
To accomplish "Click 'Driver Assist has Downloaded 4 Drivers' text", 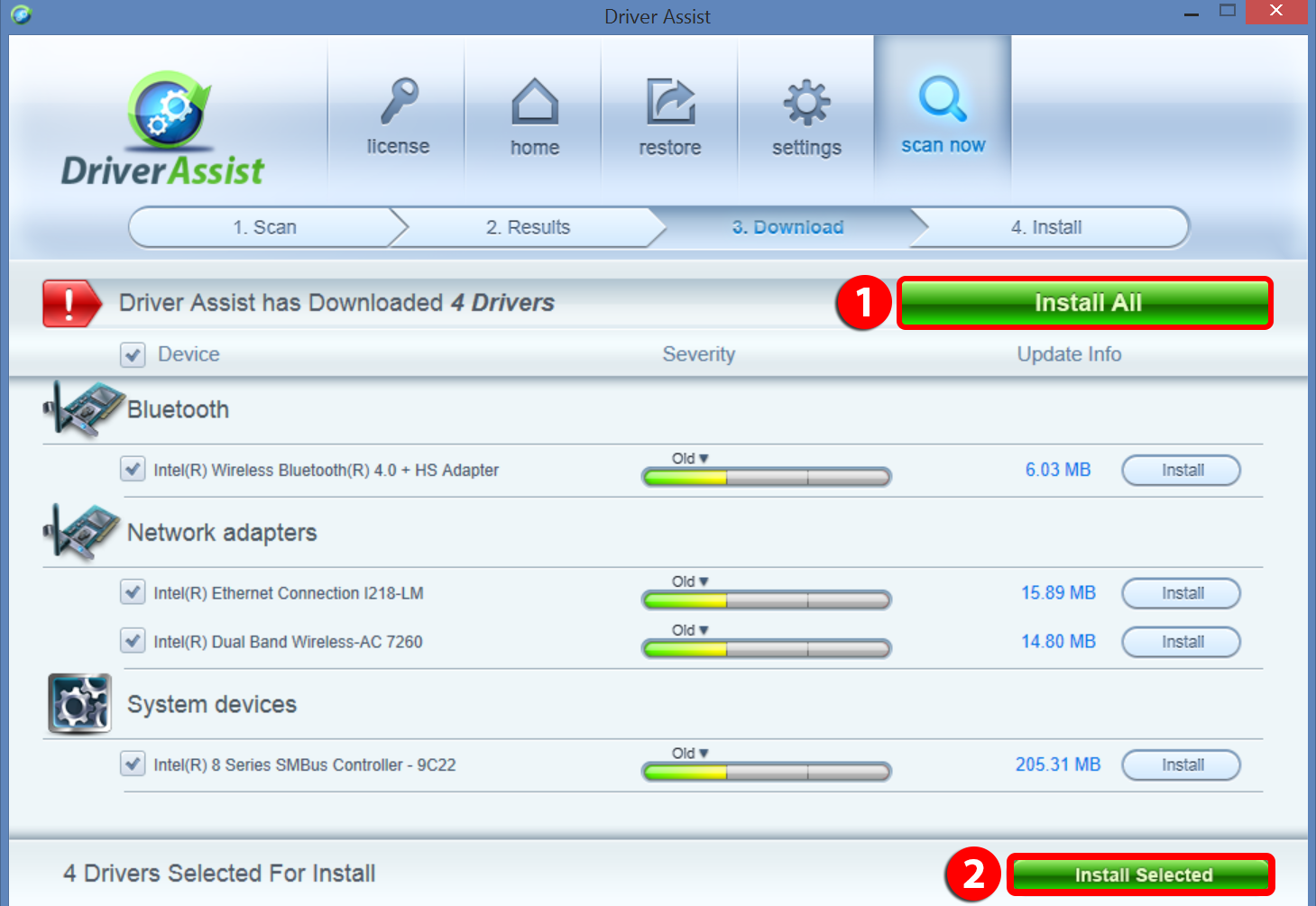I will (x=336, y=303).
